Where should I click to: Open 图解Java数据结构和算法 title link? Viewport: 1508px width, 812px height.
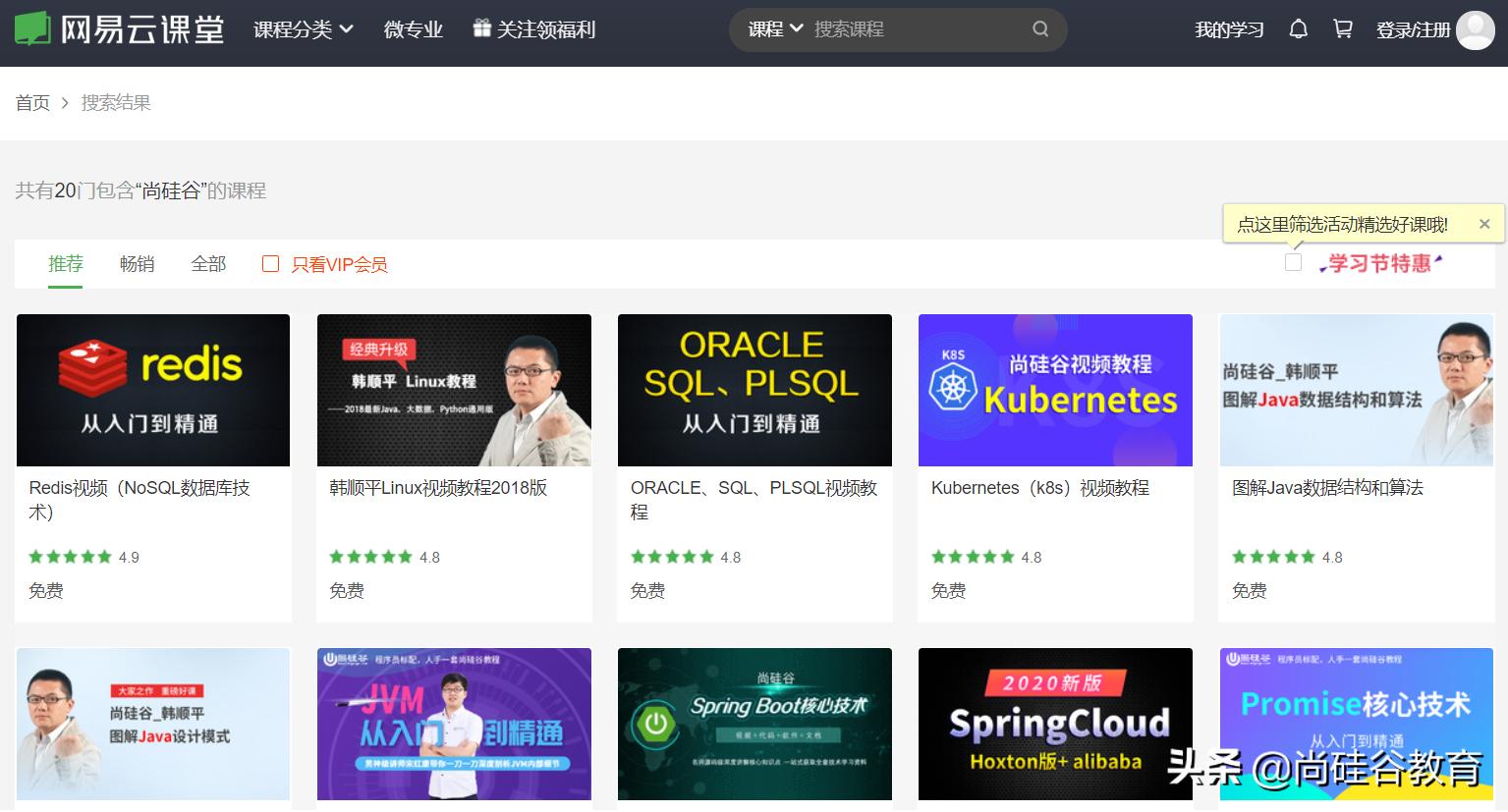coord(1327,488)
